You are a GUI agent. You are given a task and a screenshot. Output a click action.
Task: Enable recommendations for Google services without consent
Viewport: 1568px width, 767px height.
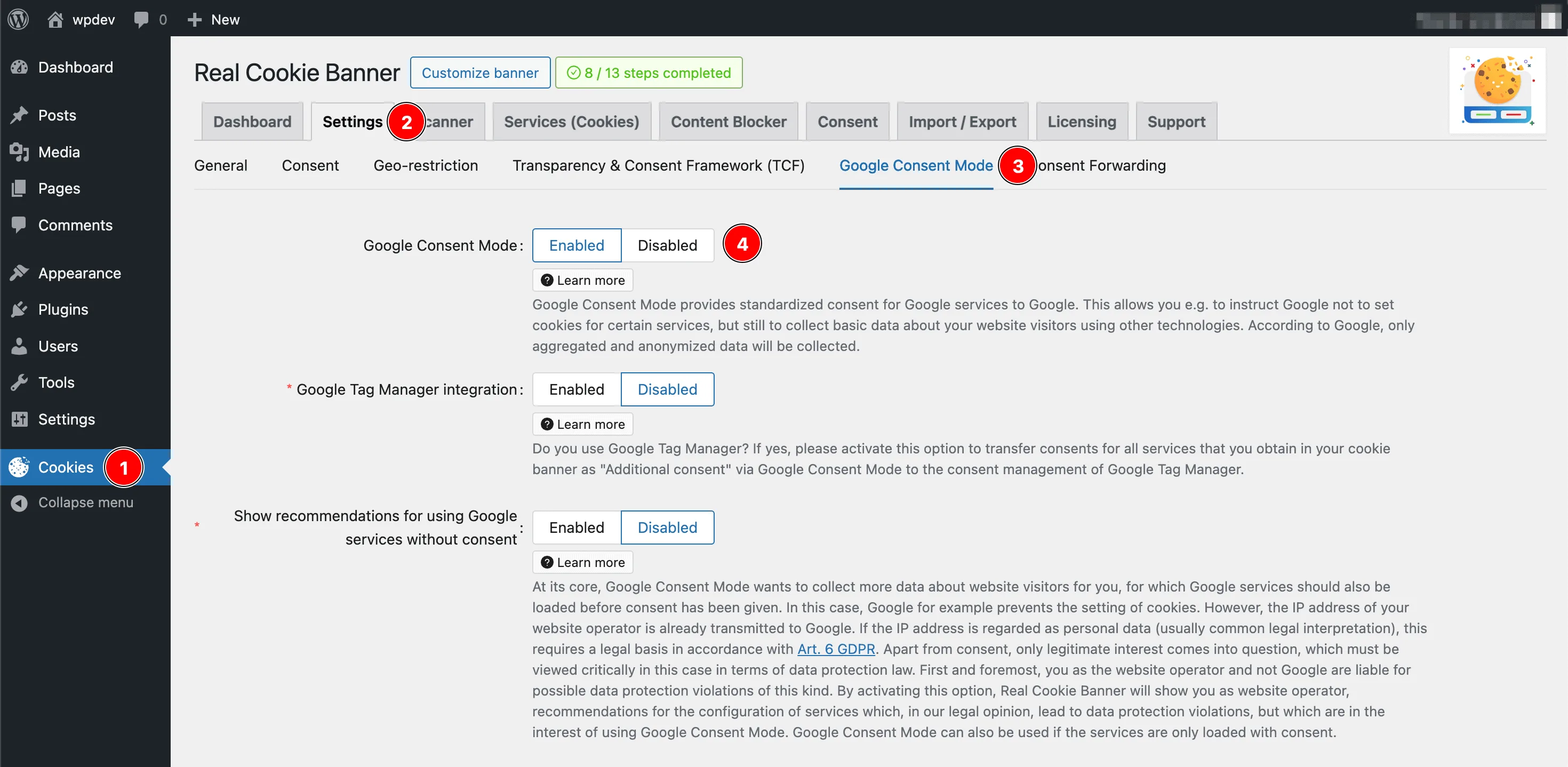[576, 528]
